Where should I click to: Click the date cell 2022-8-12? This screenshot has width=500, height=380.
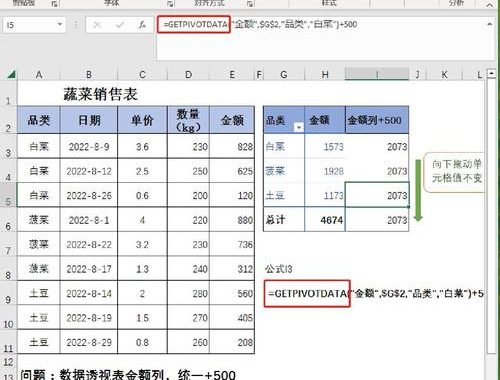click(x=89, y=171)
